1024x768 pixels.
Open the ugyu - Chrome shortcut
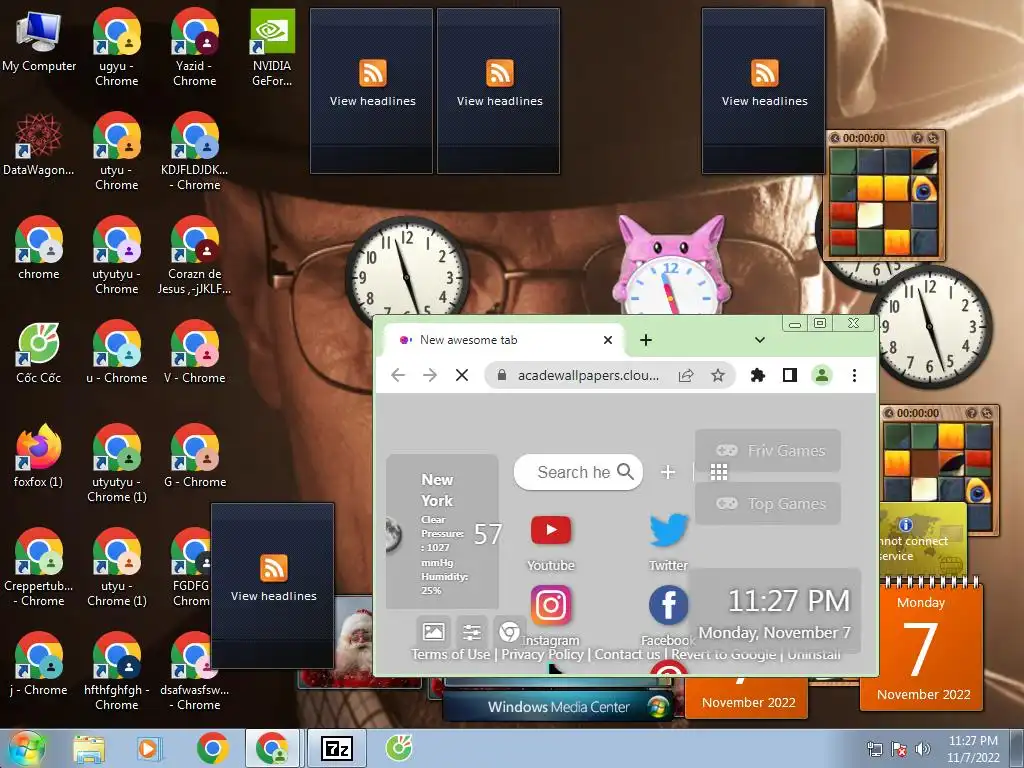pyautogui.click(x=116, y=47)
